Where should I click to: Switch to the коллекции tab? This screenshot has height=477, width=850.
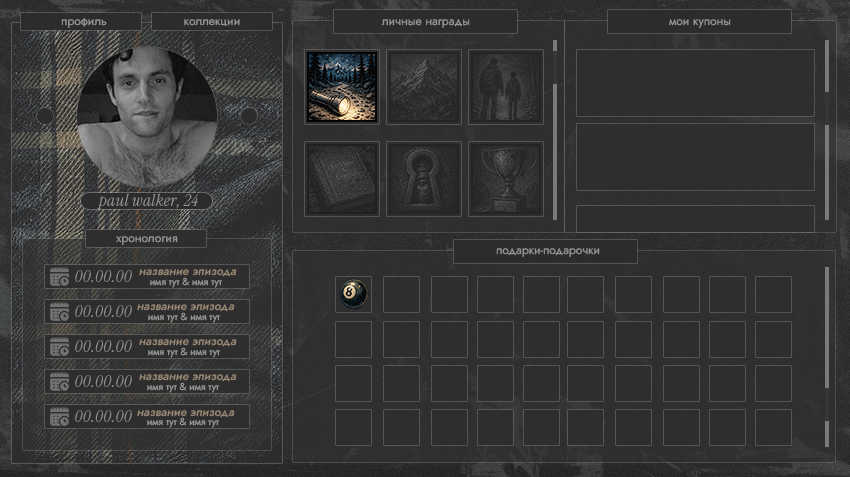[x=212, y=22]
